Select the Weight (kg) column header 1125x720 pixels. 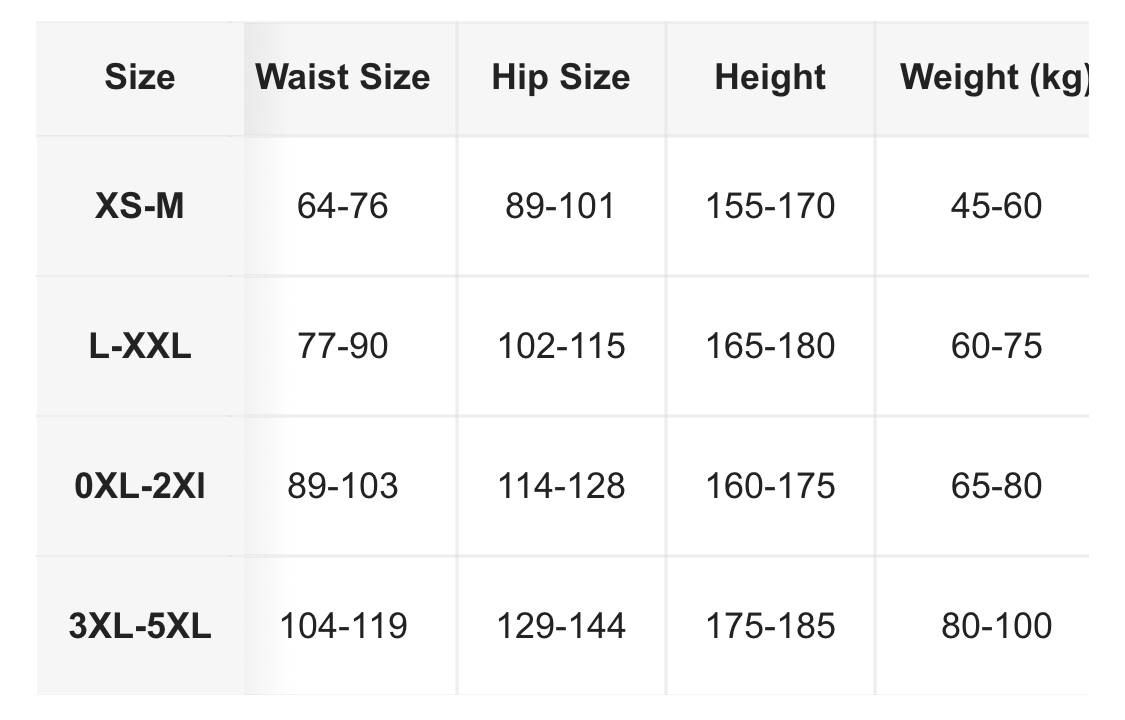pos(992,77)
